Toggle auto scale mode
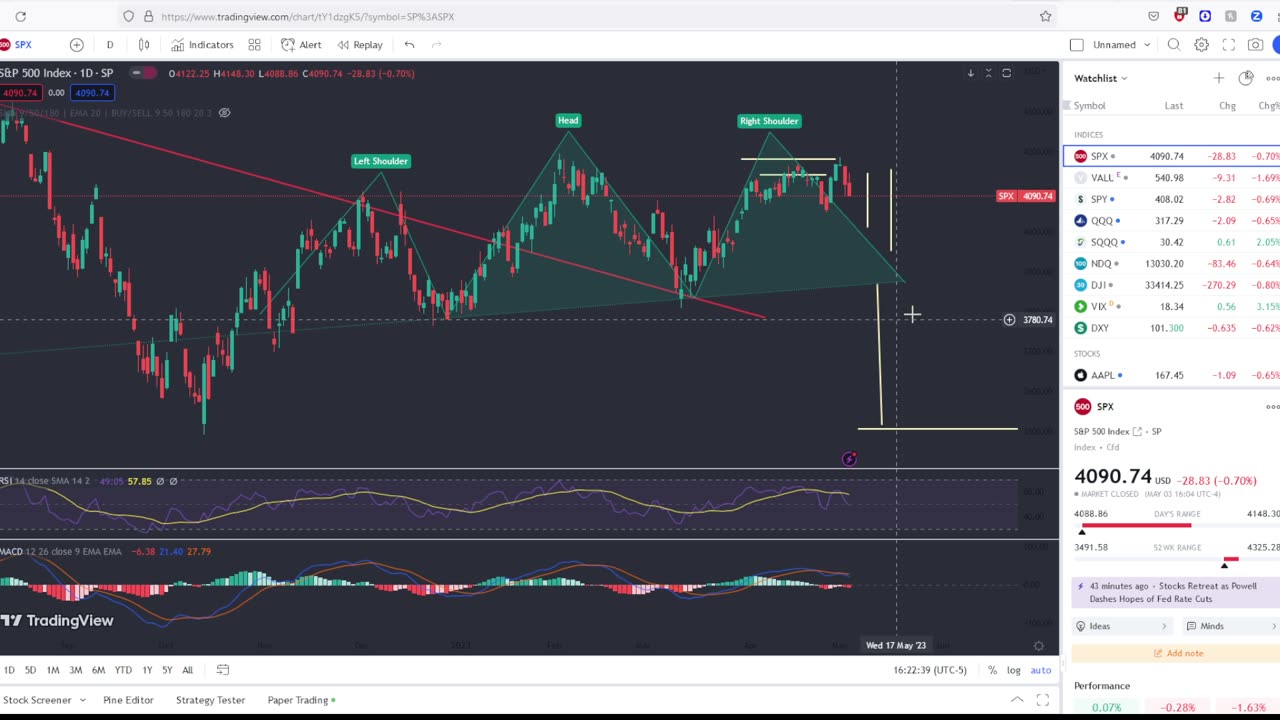This screenshot has height=720, width=1280. [1041, 670]
